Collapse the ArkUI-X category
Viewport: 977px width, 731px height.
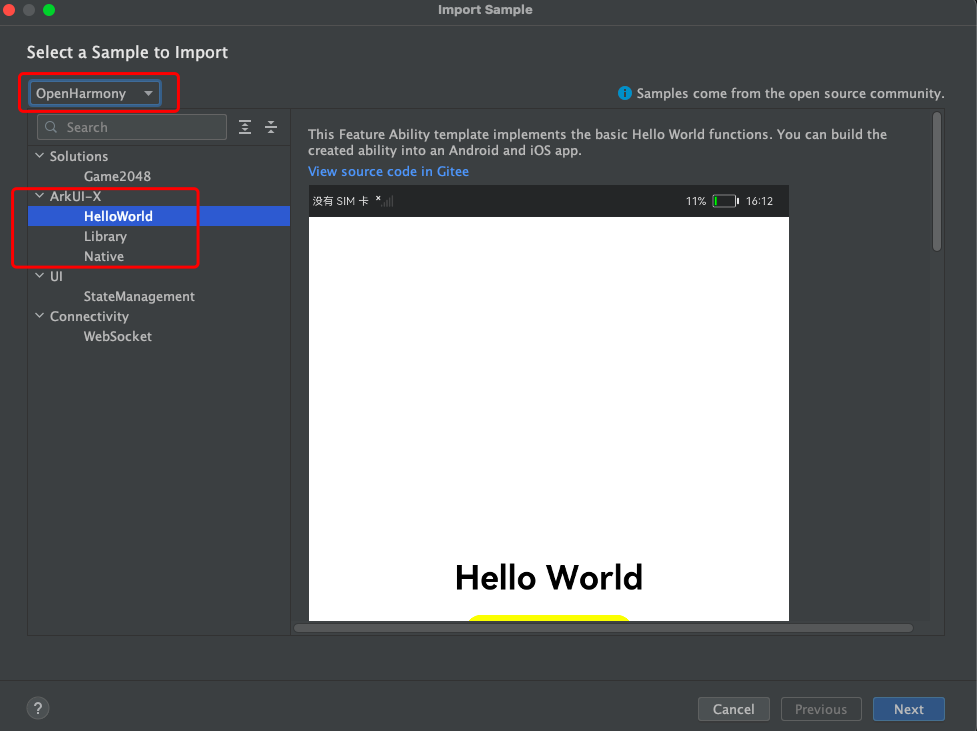(x=39, y=196)
